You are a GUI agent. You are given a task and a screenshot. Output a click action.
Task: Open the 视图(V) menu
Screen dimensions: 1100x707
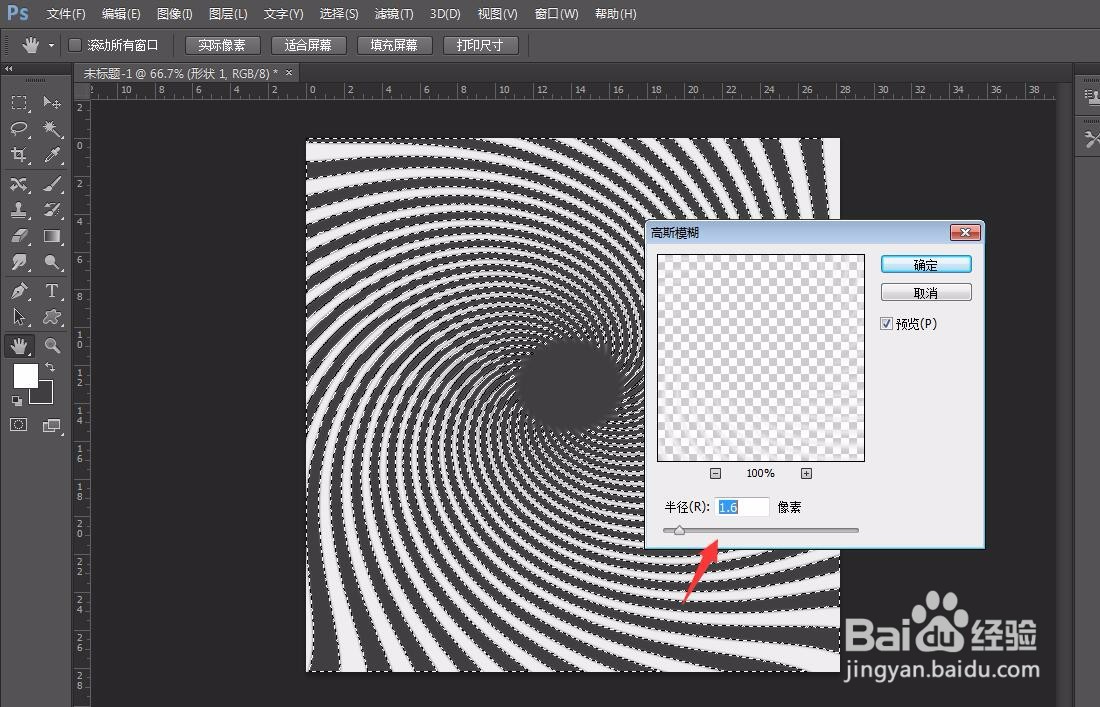coord(497,13)
